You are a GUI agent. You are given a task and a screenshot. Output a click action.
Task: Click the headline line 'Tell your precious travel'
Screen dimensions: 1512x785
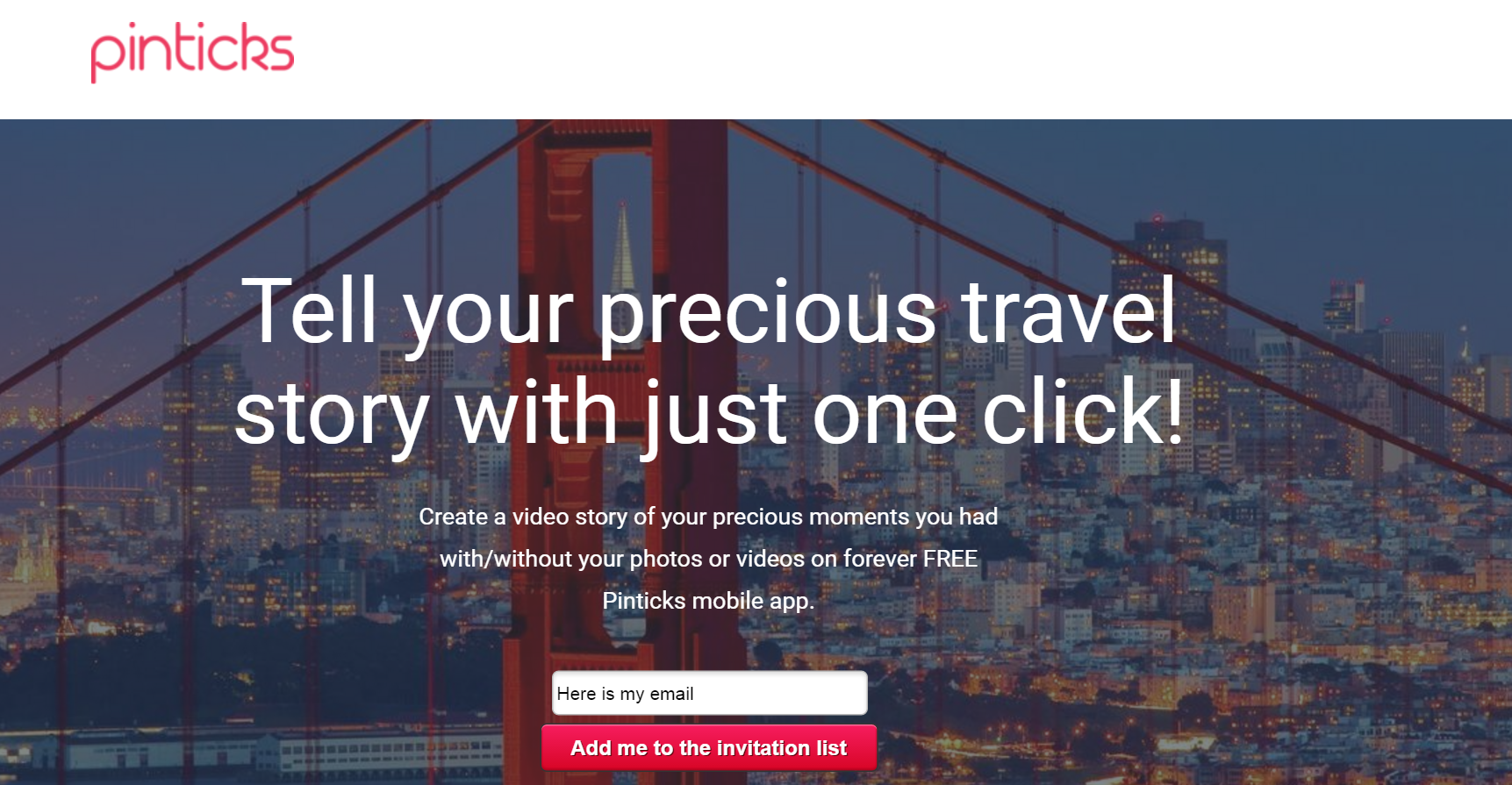[x=708, y=313]
